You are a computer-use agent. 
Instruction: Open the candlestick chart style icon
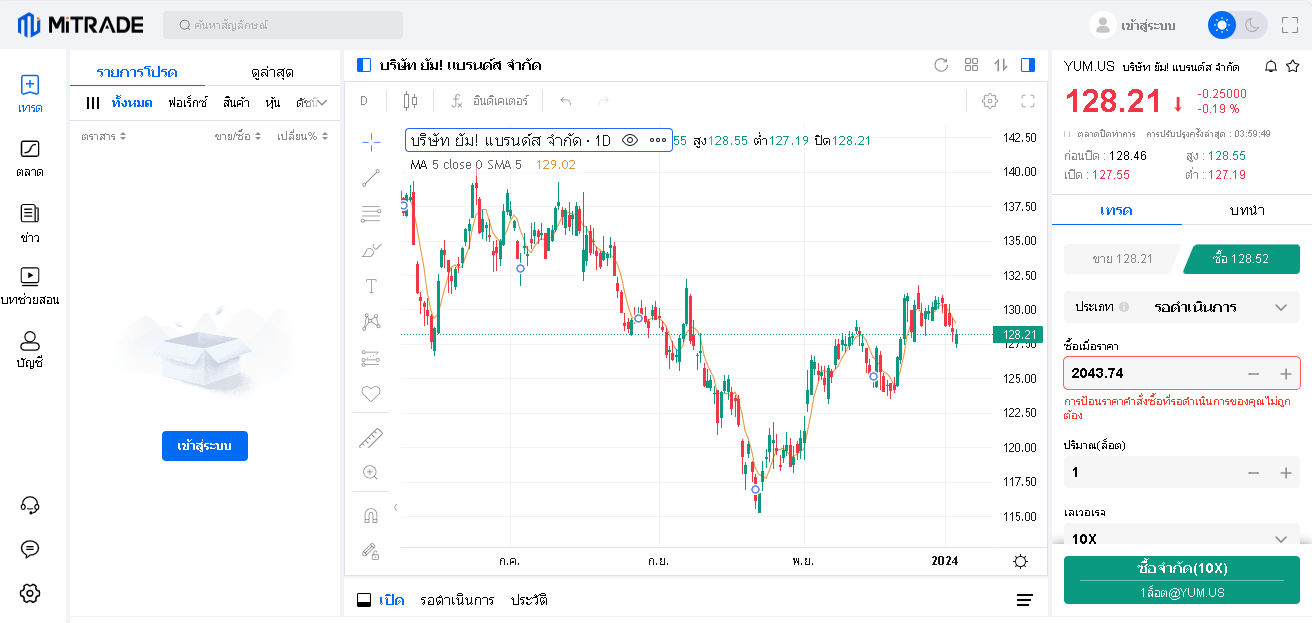click(x=410, y=101)
